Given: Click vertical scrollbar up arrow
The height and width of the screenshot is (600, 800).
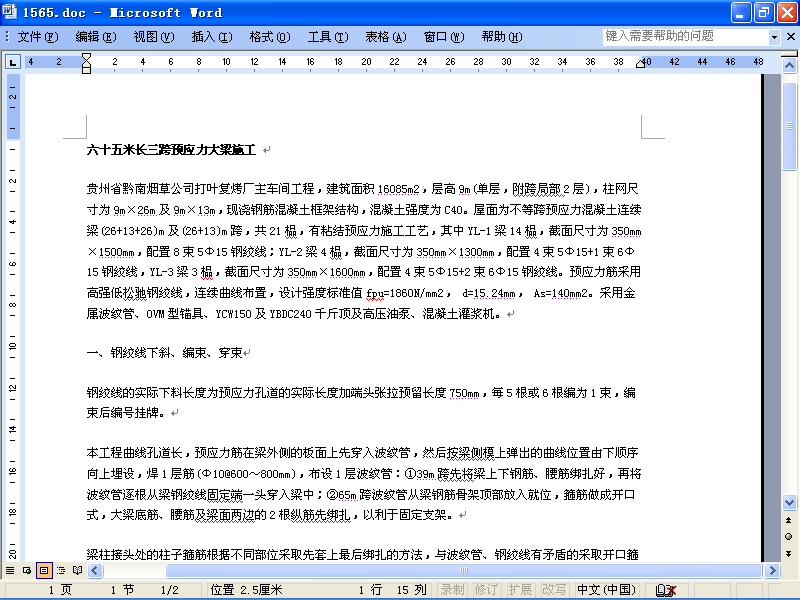Looking at the screenshot, I should coord(789,66).
